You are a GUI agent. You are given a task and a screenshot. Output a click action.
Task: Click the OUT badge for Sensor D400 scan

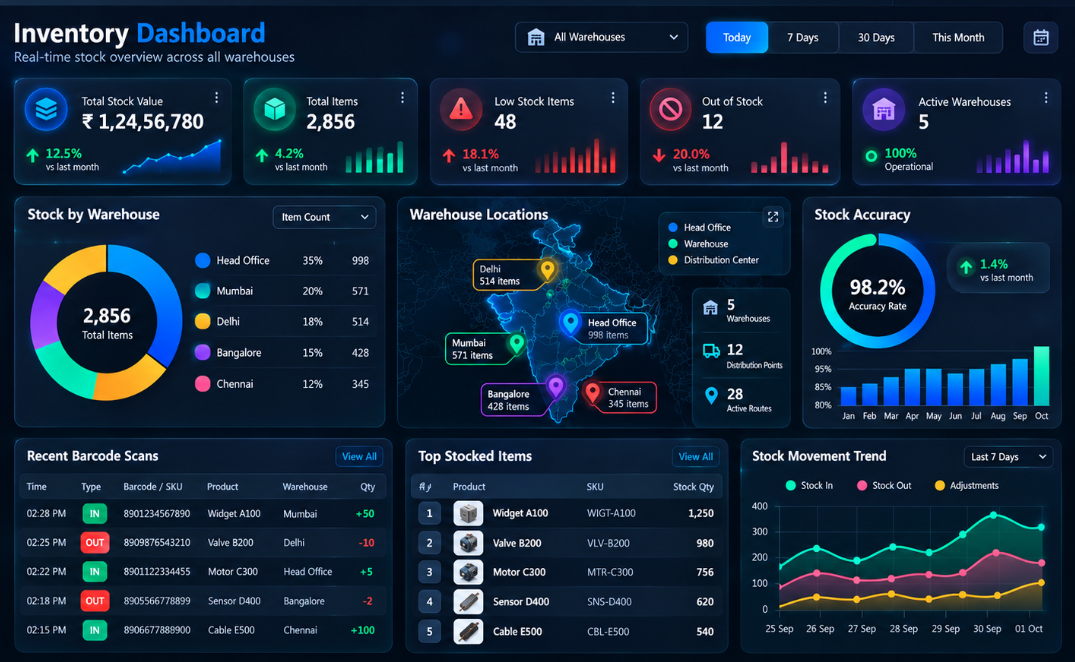tap(95, 601)
